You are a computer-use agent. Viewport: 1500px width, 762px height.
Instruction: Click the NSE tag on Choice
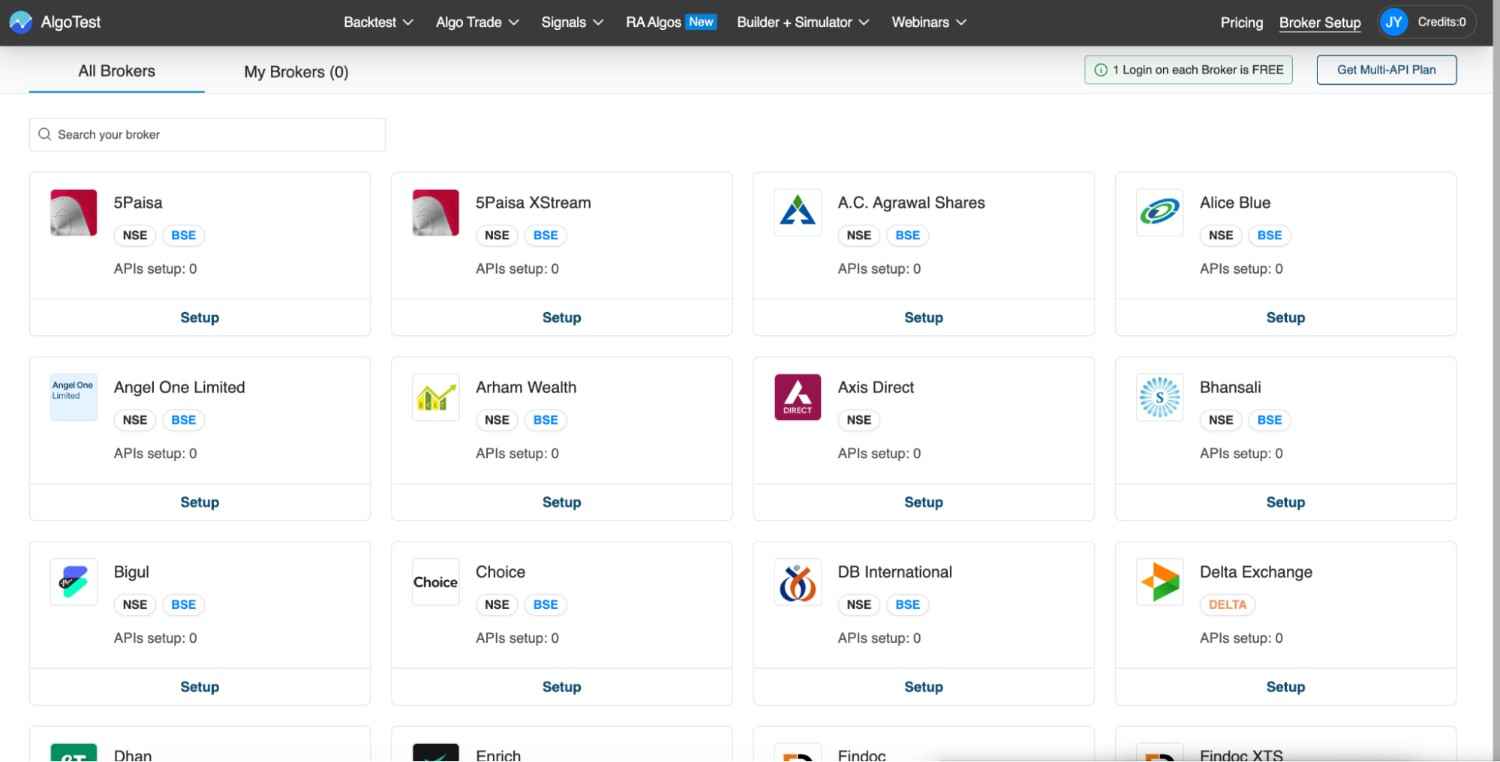(x=497, y=605)
